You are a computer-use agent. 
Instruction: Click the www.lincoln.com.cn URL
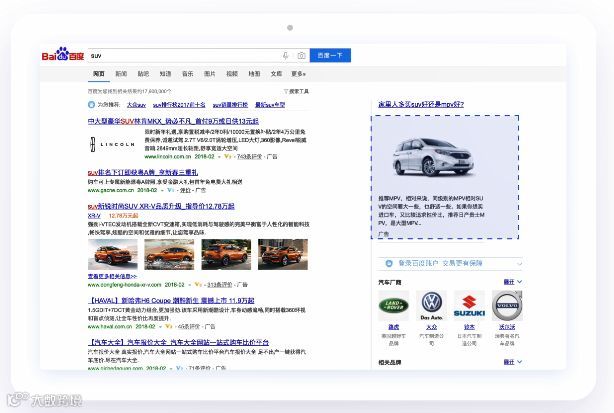168,157
